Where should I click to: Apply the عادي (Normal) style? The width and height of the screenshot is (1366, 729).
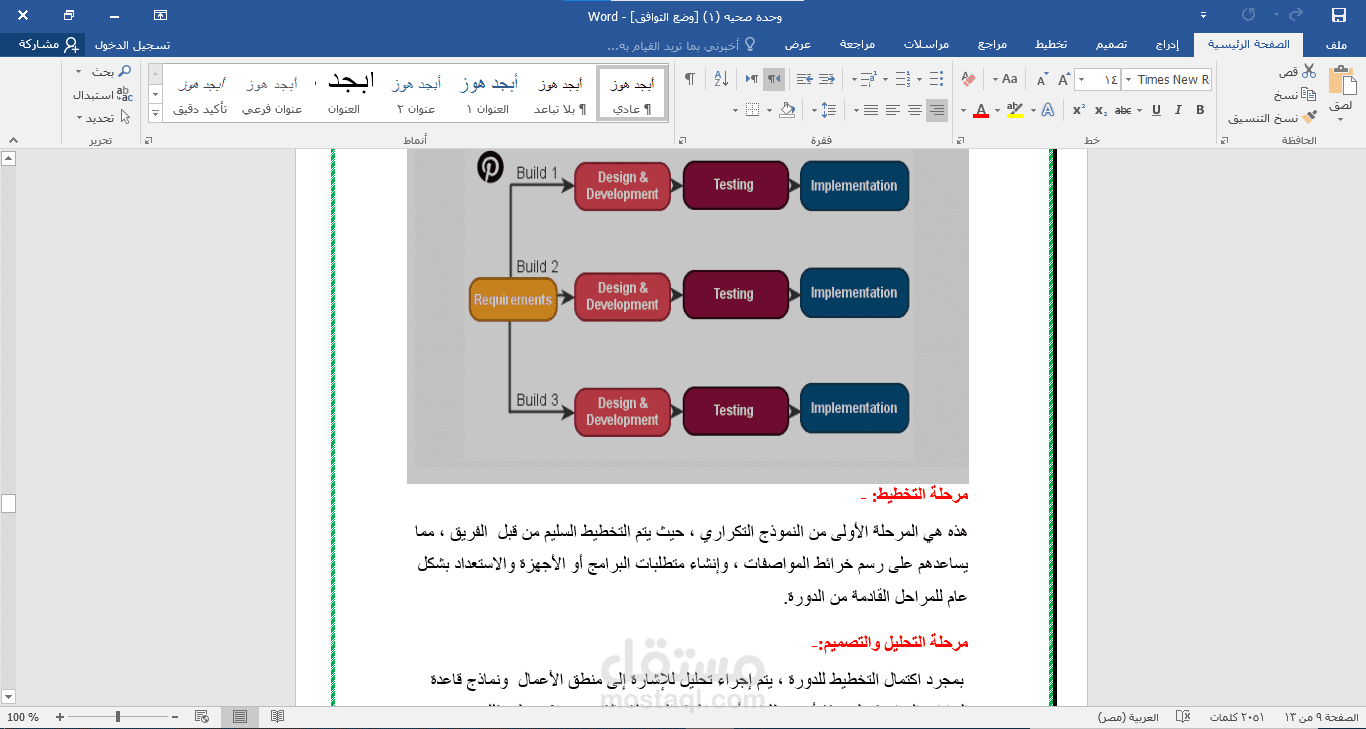632,94
